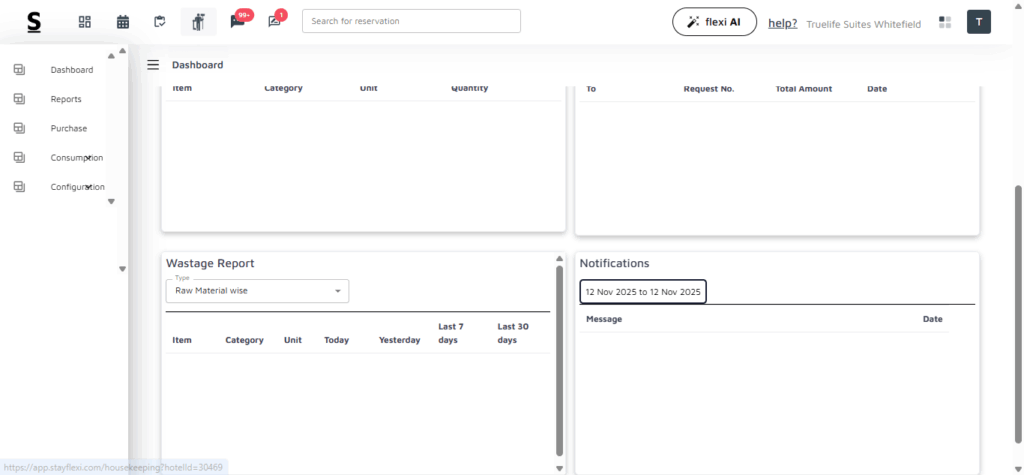Click the flexi AI button
Screen dimensions: 1024x475
point(714,22)
